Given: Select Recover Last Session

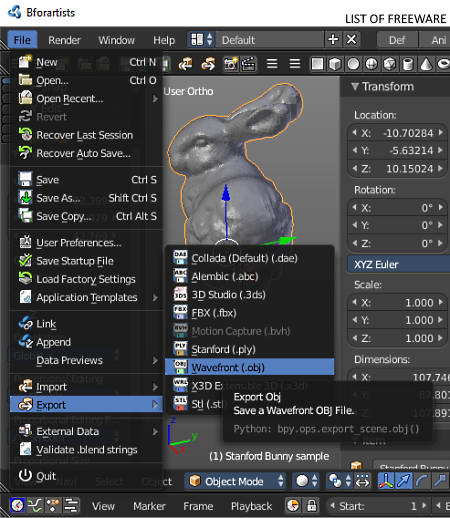Looking at the screenshot, I should tap(87, 135).
